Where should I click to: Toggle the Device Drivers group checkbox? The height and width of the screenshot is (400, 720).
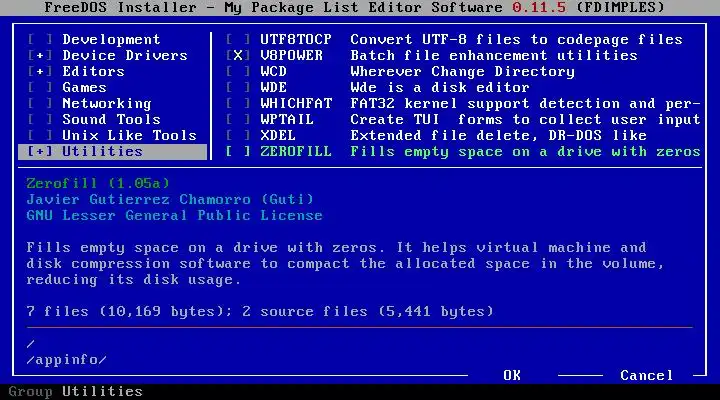(40, 56)
